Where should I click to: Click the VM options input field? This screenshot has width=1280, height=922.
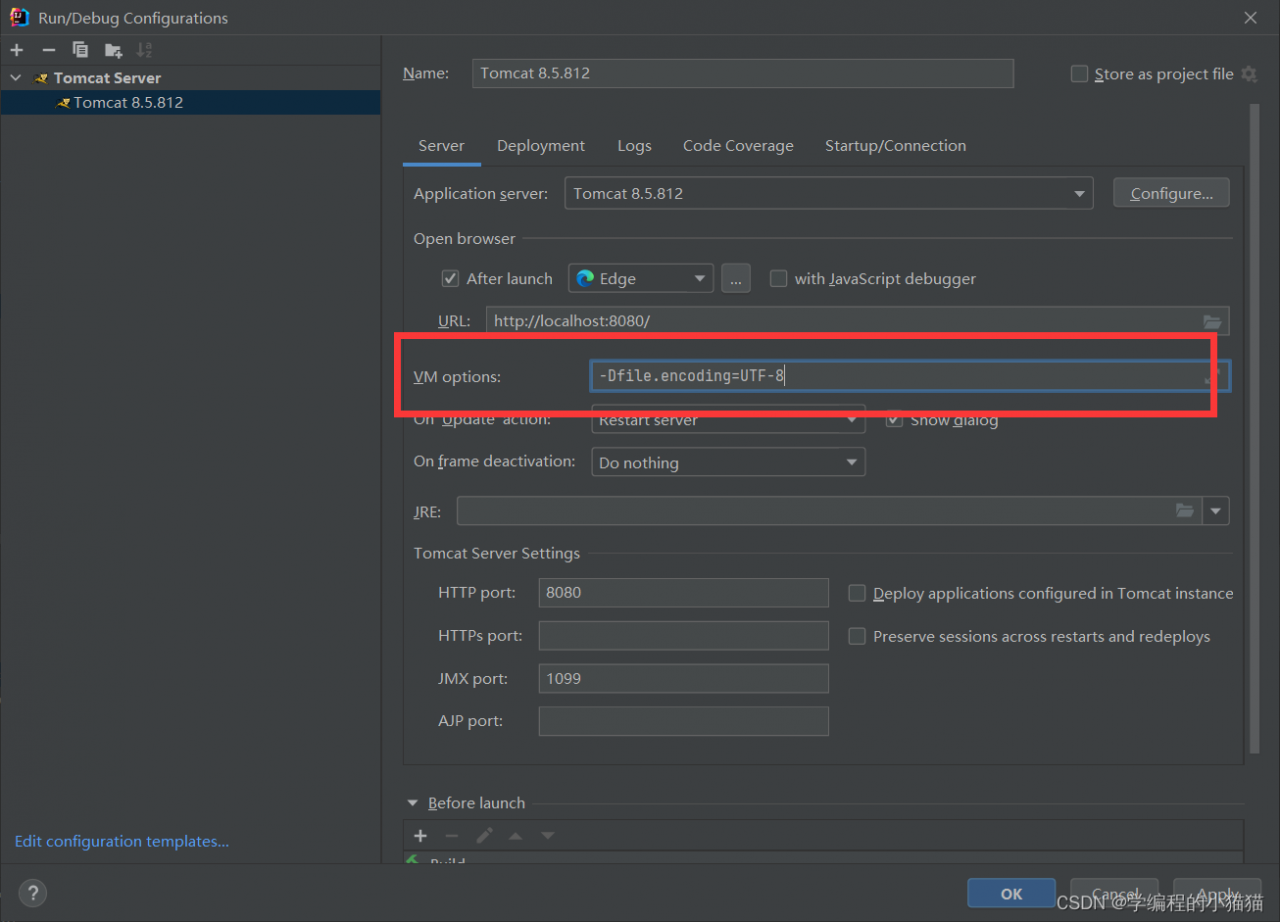[x=910, y=376]
